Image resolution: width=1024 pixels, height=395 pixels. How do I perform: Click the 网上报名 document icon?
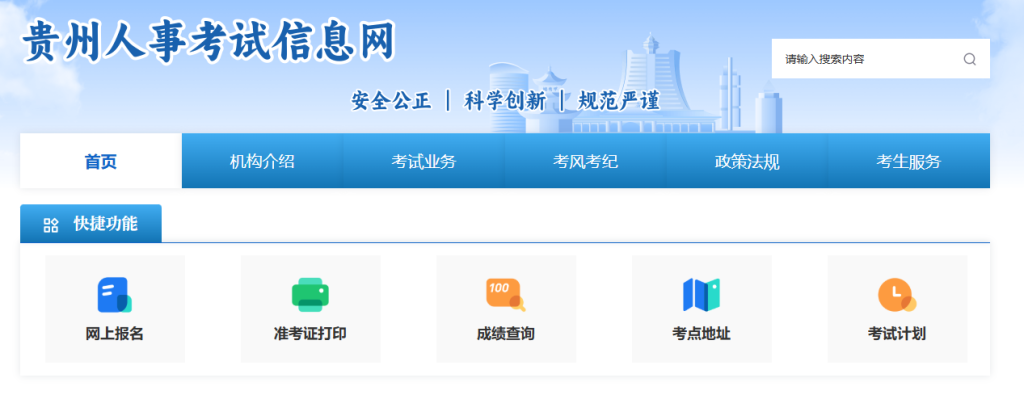coord(114,295)
